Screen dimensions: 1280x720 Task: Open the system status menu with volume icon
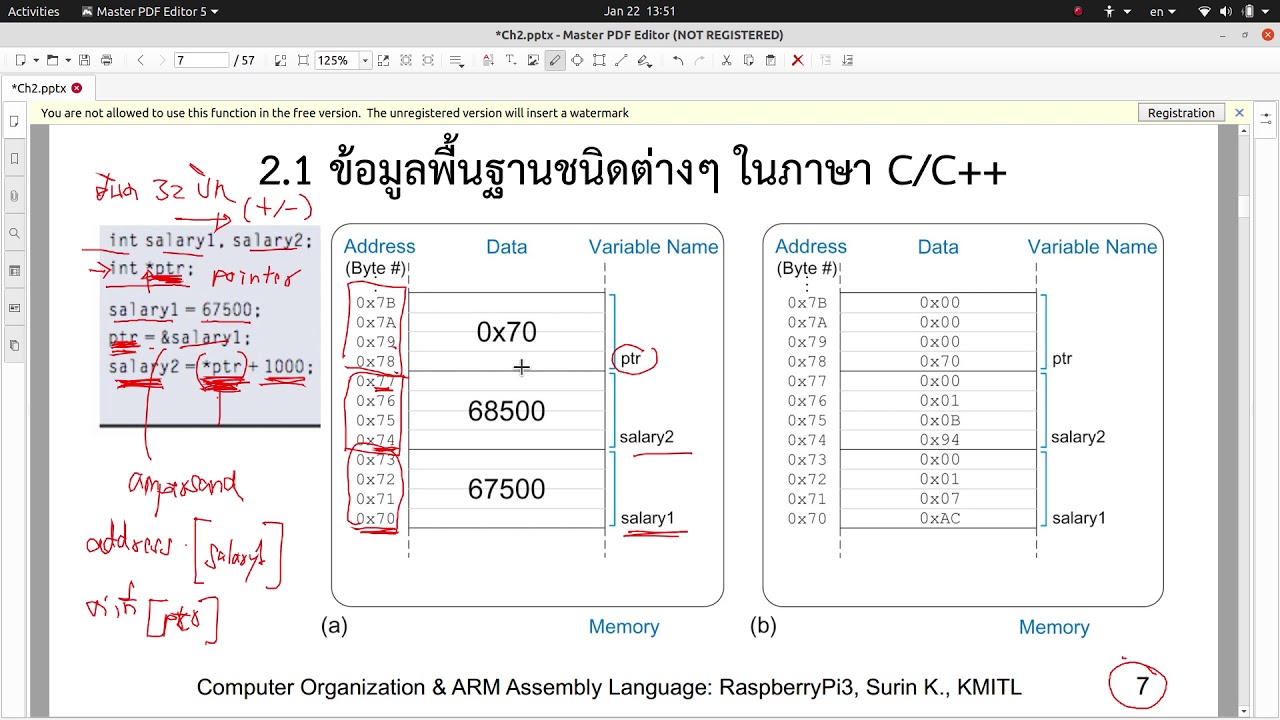tap(1233, 11)
